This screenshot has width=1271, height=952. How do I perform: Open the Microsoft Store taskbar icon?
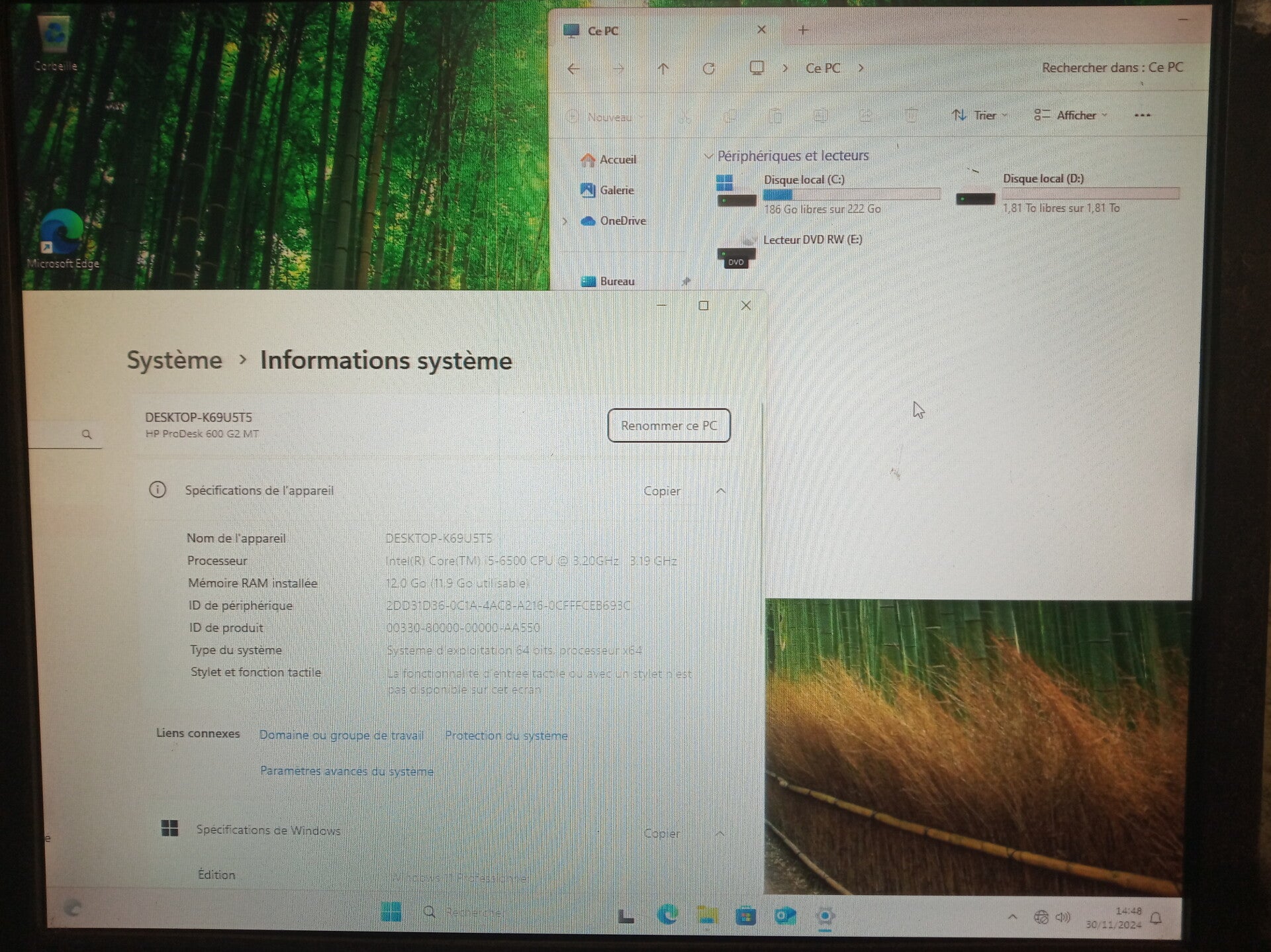point(745,916)
